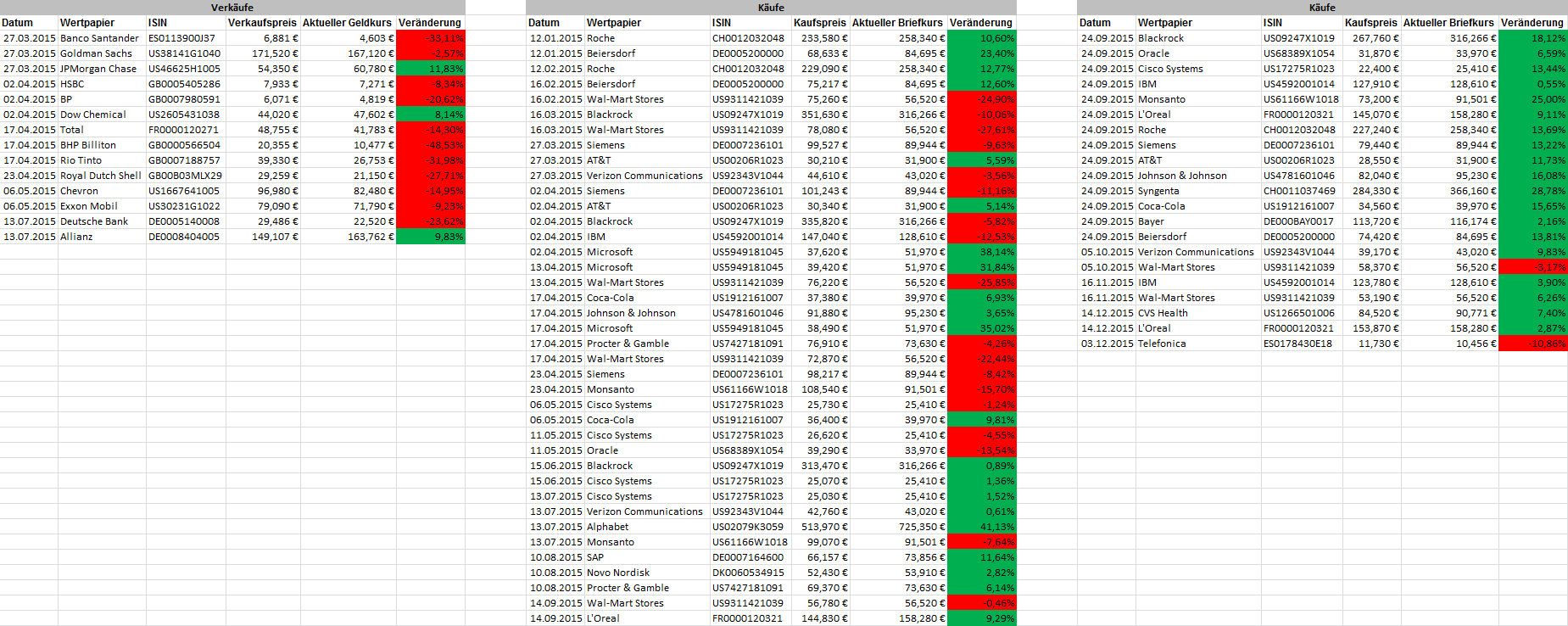Click the 'Alphabet' cell
1568x626 pixels.
click(x=647, y=527)
